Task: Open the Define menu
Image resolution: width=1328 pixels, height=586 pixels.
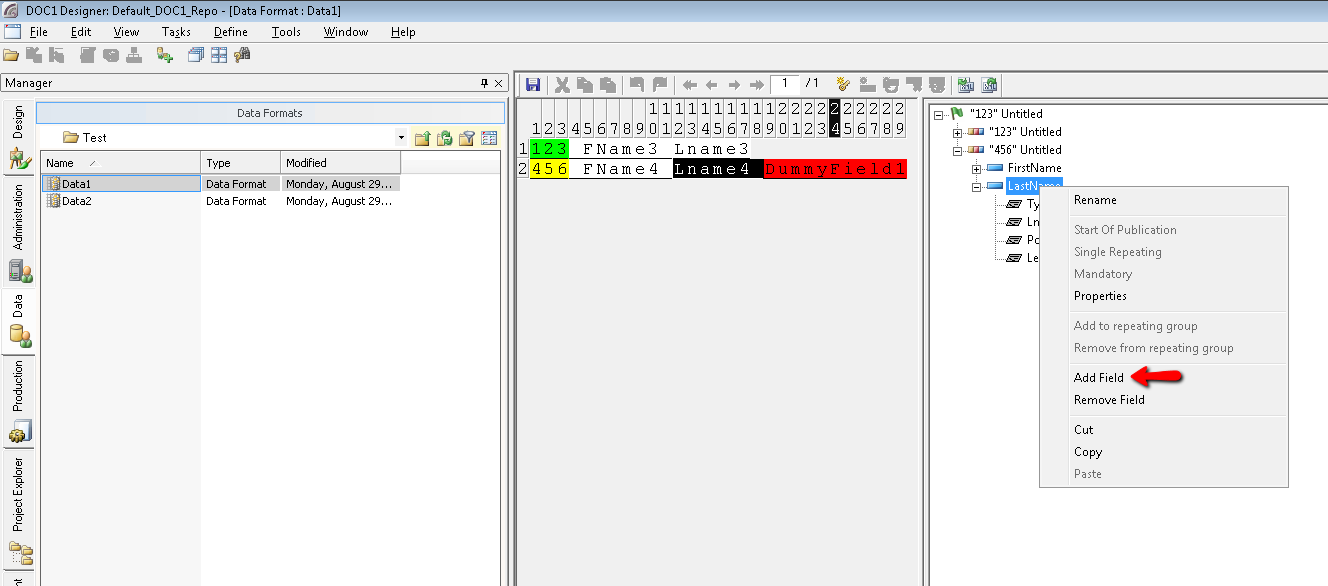Action: [230, 31]
